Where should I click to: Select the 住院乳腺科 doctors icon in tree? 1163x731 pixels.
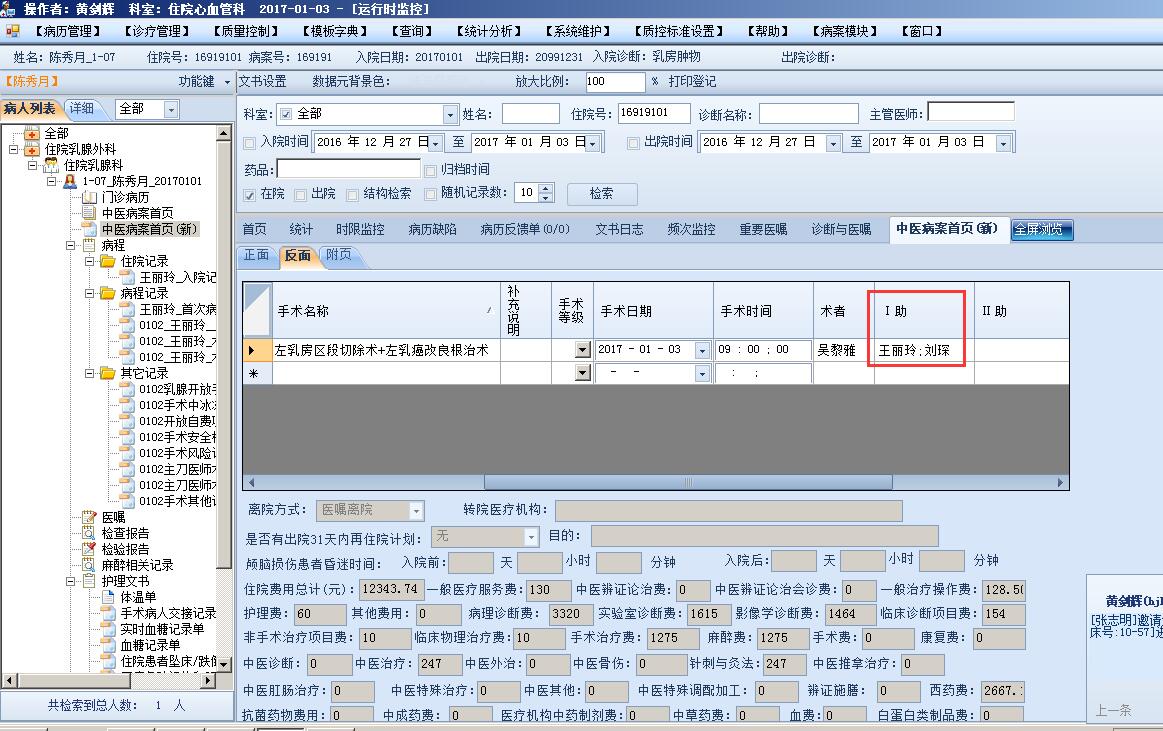pos(51,165)
